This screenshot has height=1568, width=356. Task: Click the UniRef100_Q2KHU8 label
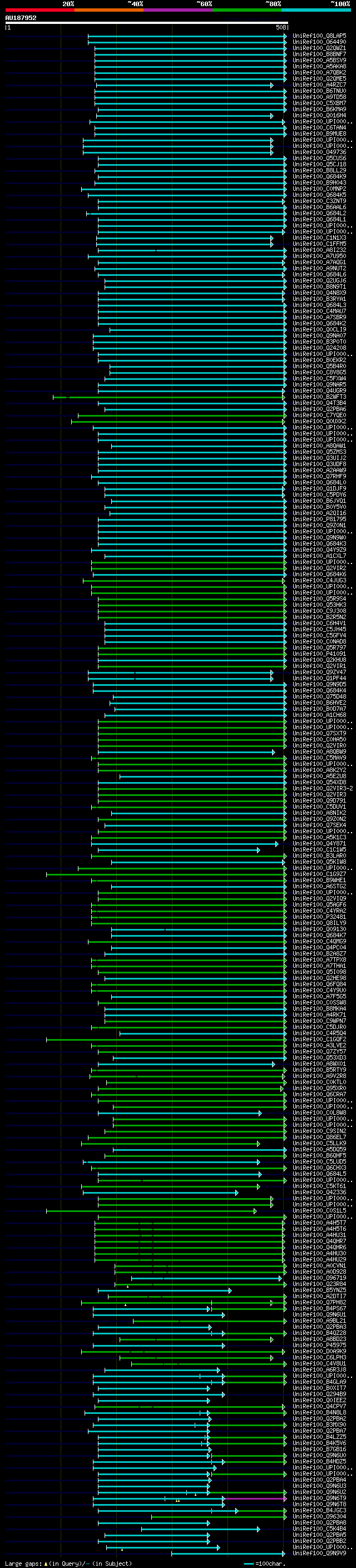319,661
